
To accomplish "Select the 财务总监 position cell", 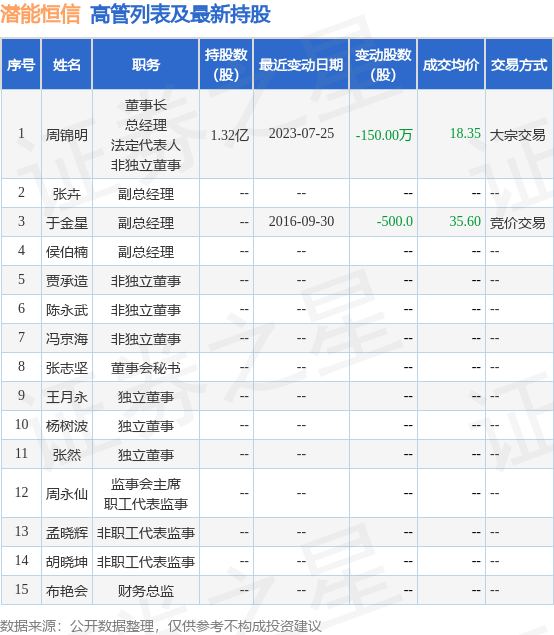I will tap(146, 591).
